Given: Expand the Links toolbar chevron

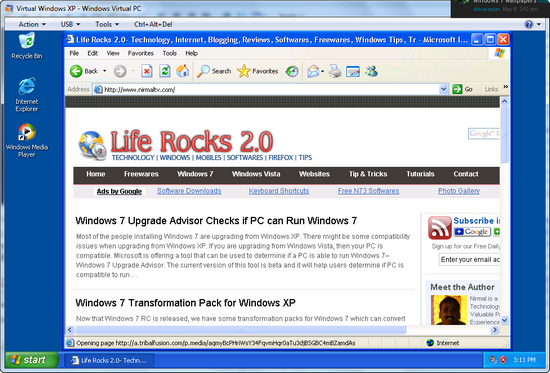Looking at the screenshot, I should (x=505, y=87).
